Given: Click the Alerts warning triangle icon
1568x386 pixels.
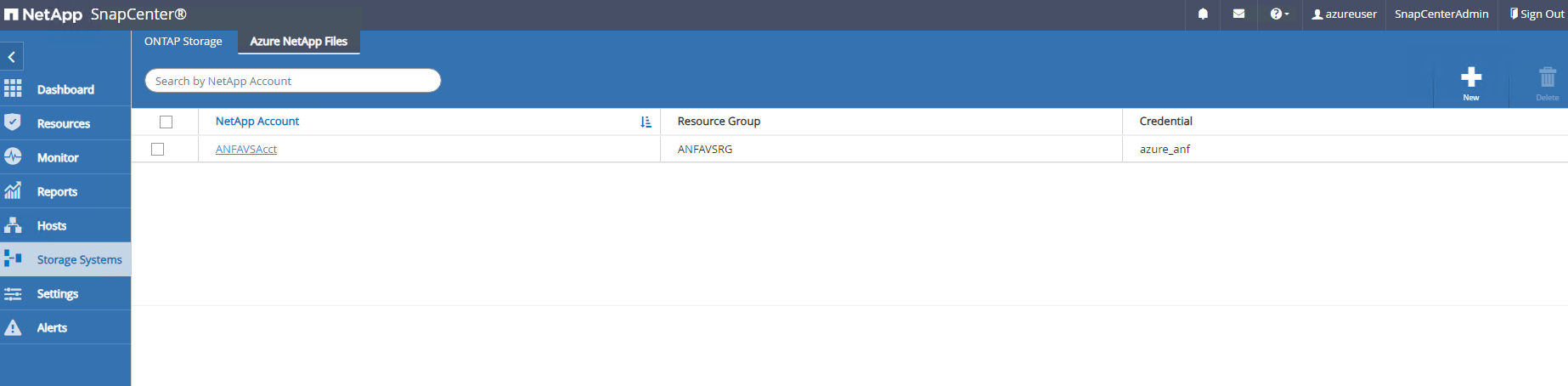Looking at the screenshot, I should coord(13,327).
